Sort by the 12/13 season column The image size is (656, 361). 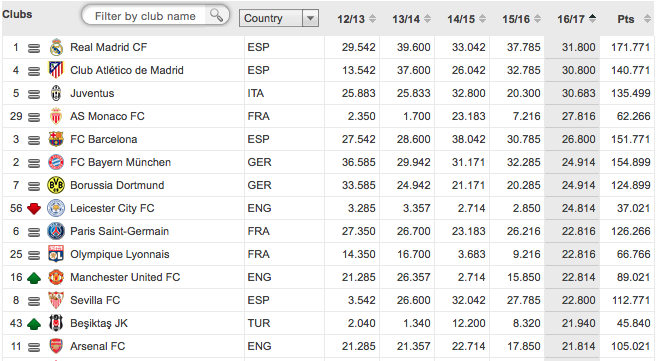coord(356,19)
